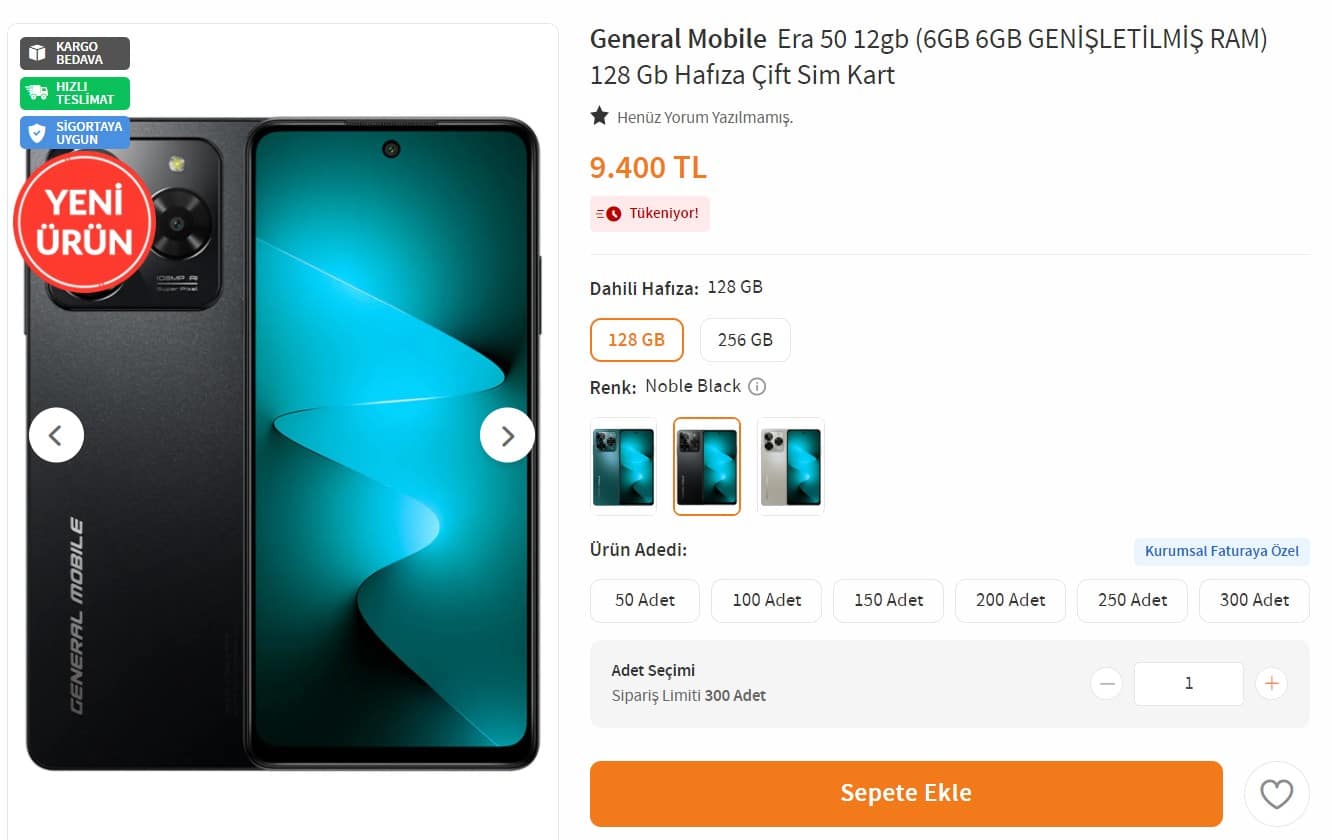Open the Kurumsal Faturaya Özel tag

tap(1222, 552)
